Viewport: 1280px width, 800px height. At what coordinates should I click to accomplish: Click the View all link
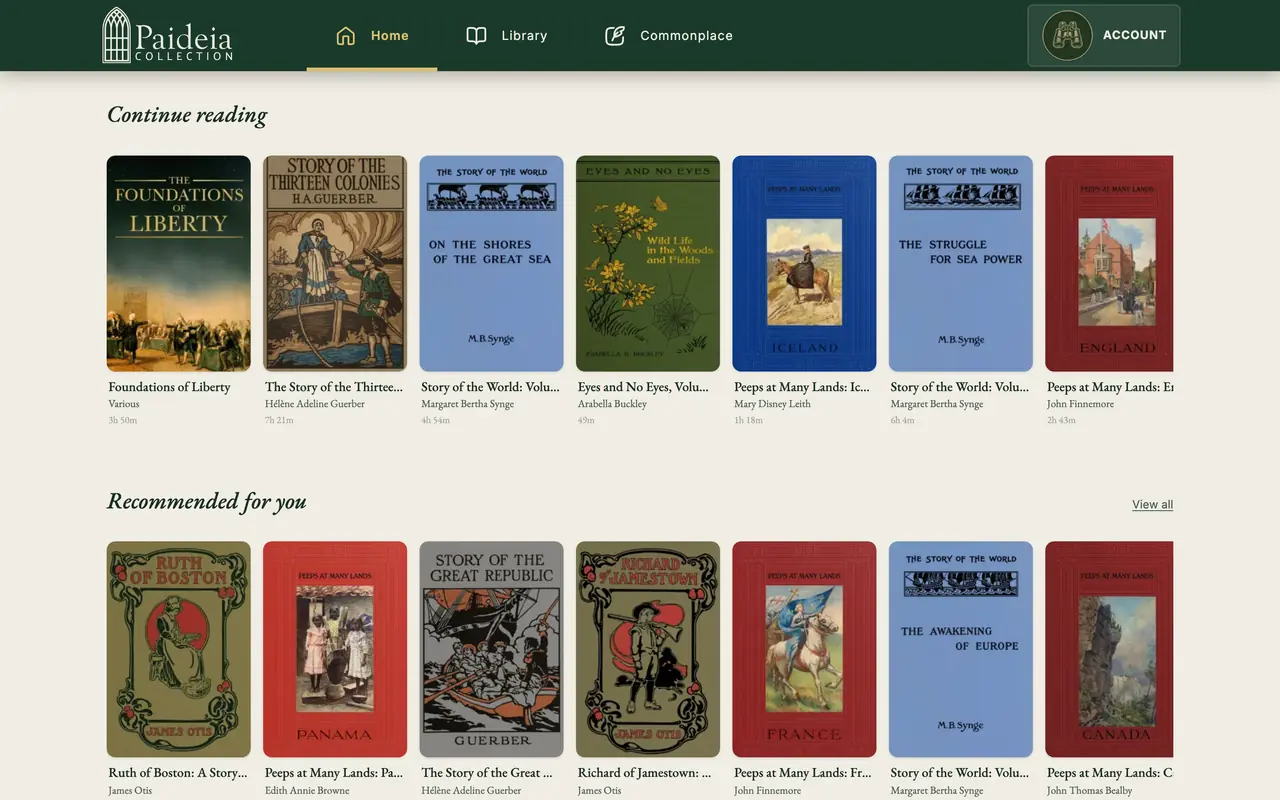coord(1152,504)
